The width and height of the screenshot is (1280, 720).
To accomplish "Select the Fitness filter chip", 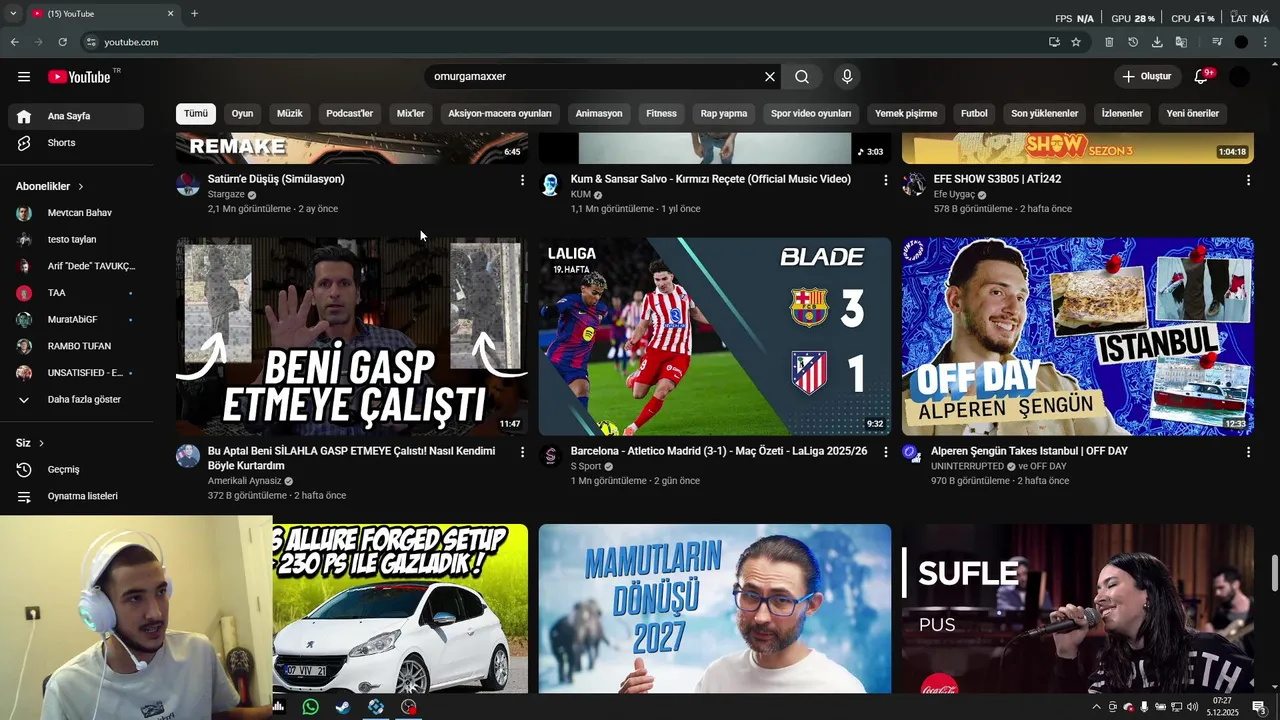I will point(661,114).
